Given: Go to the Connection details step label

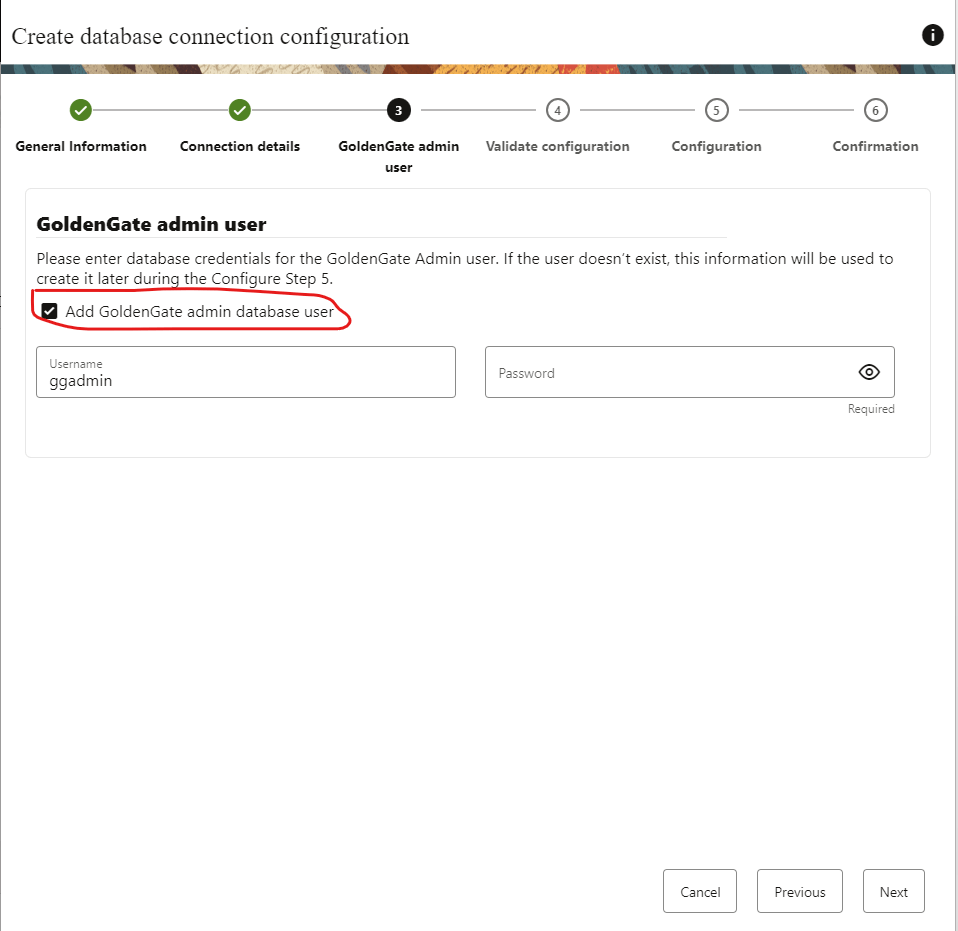Looking at the screenshot, I should 239,146.
